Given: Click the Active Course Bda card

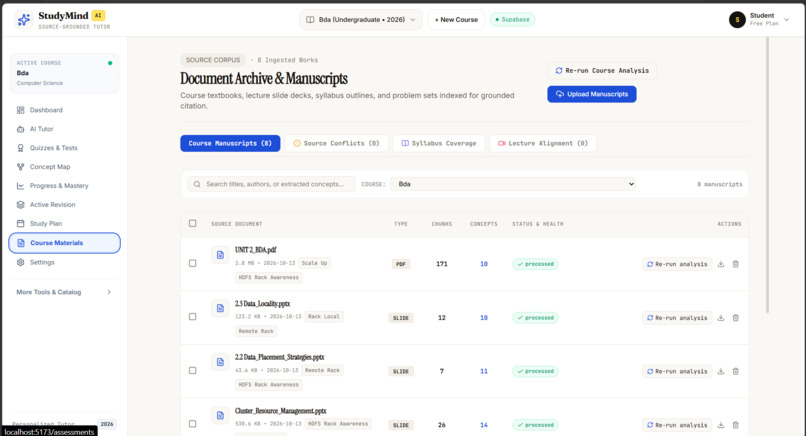Looking at the screenshot, I should [x=64, y=73].
